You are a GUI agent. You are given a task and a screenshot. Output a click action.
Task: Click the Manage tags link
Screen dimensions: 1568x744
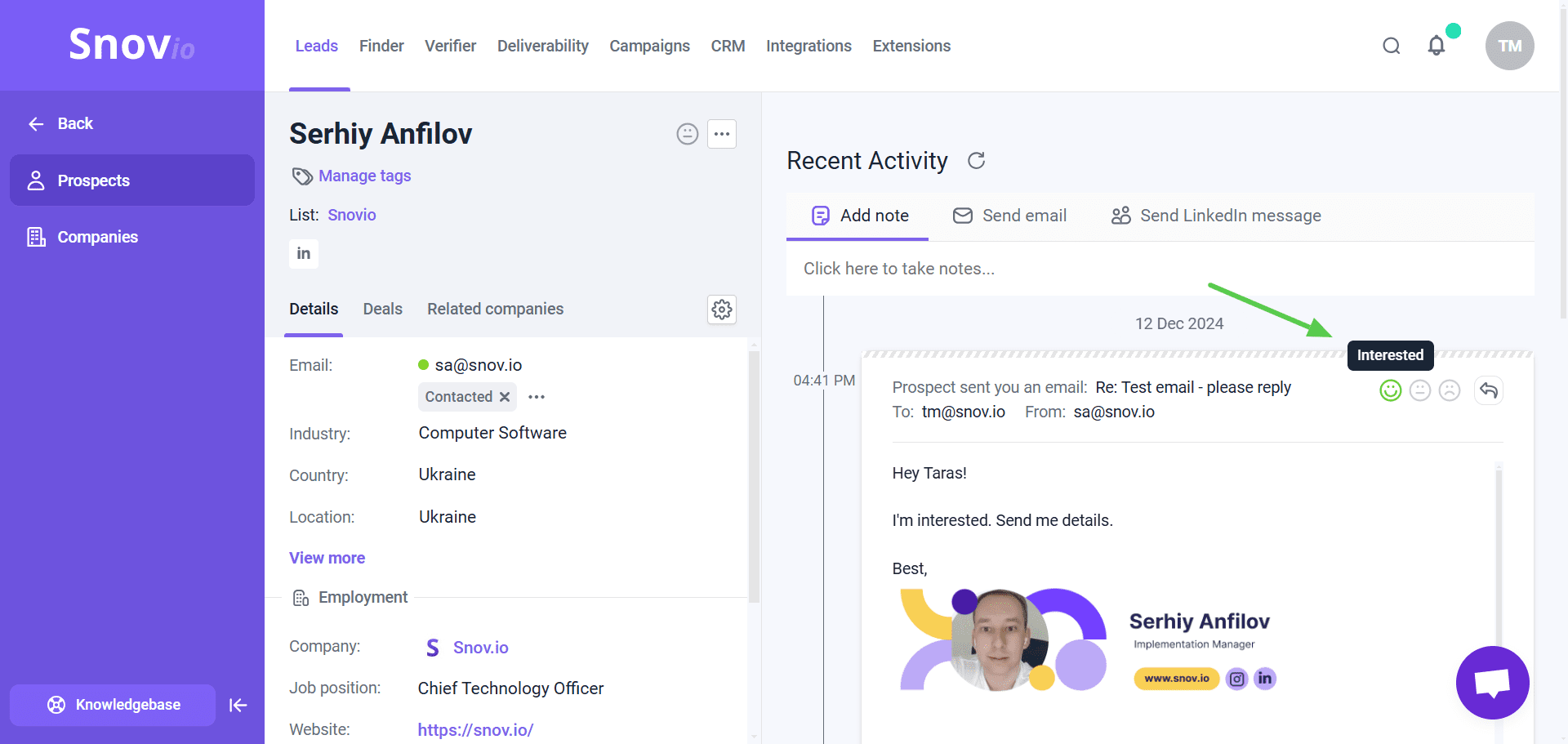(x=364, y=176)
